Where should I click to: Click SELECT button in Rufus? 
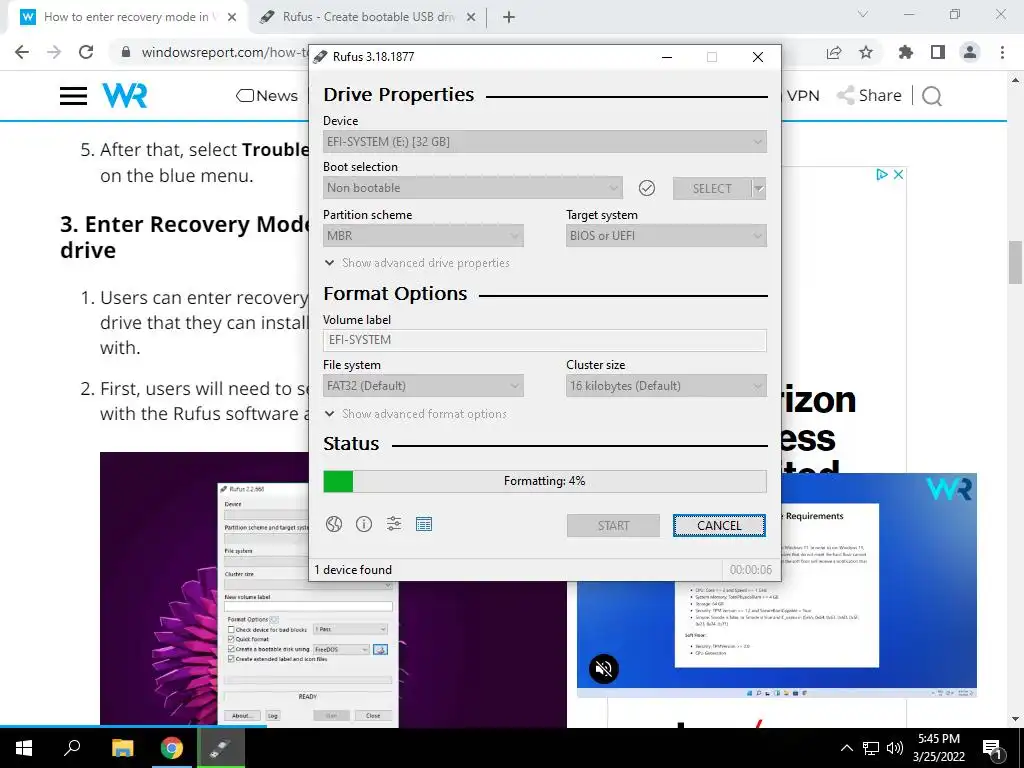(x=712, y=188)
